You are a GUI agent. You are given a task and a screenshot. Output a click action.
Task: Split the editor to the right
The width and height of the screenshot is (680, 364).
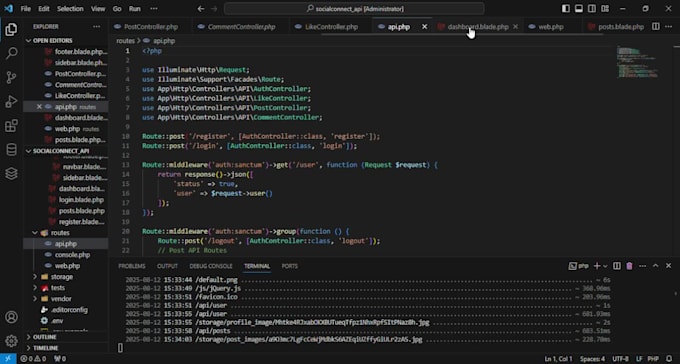656,26
